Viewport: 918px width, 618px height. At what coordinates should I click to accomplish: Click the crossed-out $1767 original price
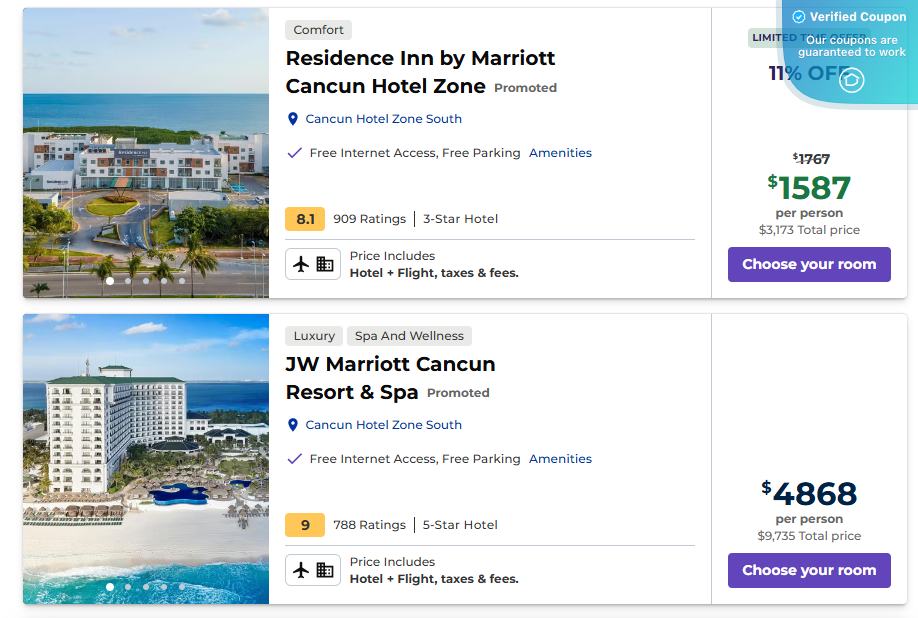(x=809, y=156)
